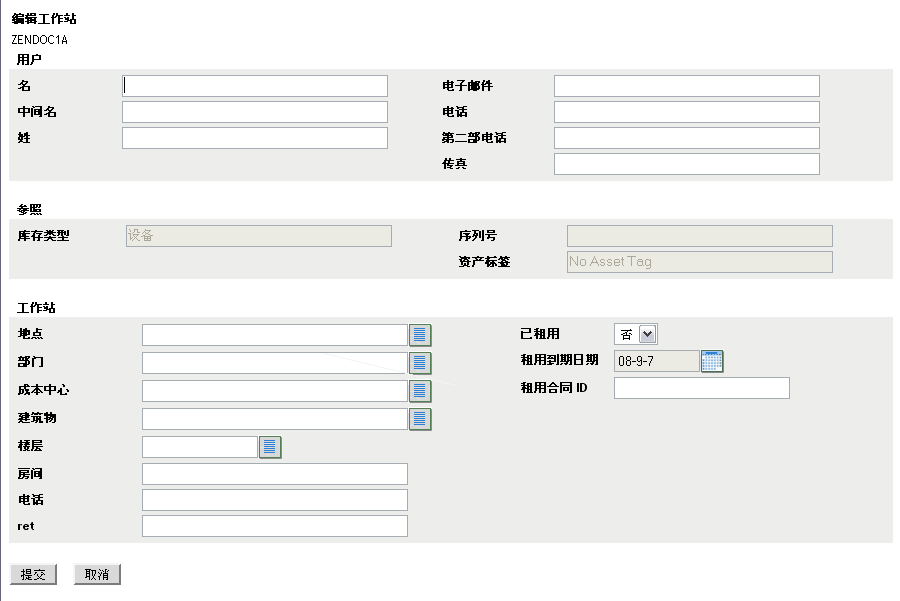Image resolution: width=900 pixels, height=601 pixels.
Task: Select the 租用合同 ID input field
Action: [701, 388]
